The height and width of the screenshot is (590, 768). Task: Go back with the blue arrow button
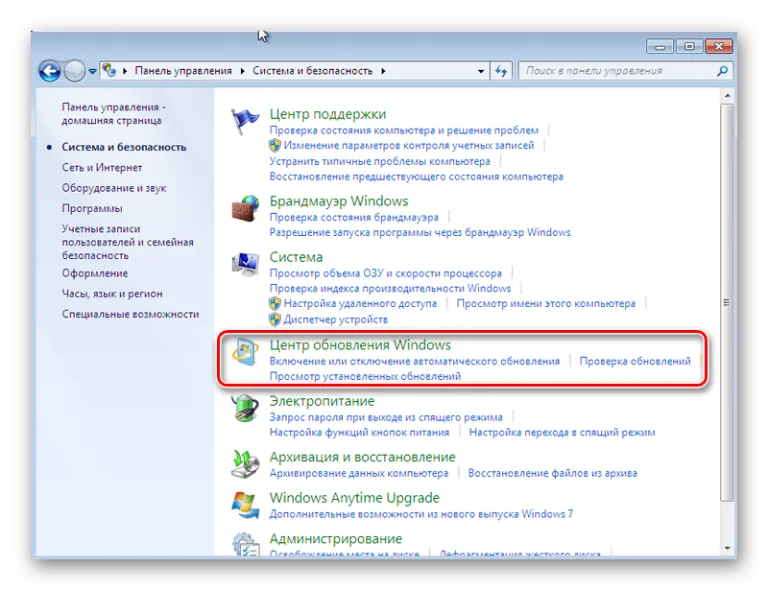coord(49,71)
